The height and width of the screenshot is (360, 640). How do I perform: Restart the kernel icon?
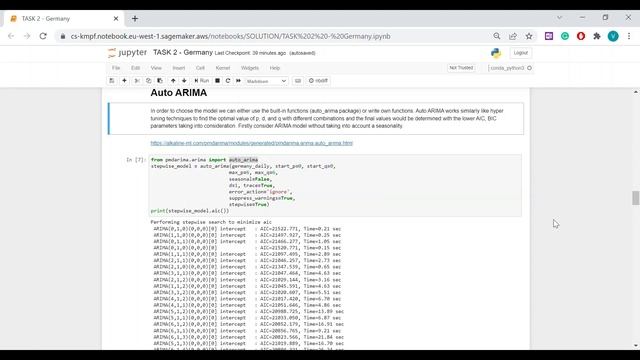coord(228,81)
